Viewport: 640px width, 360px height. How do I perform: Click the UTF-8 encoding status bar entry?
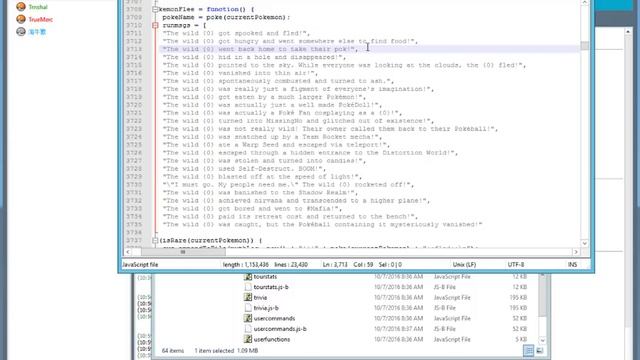[516, 264]
